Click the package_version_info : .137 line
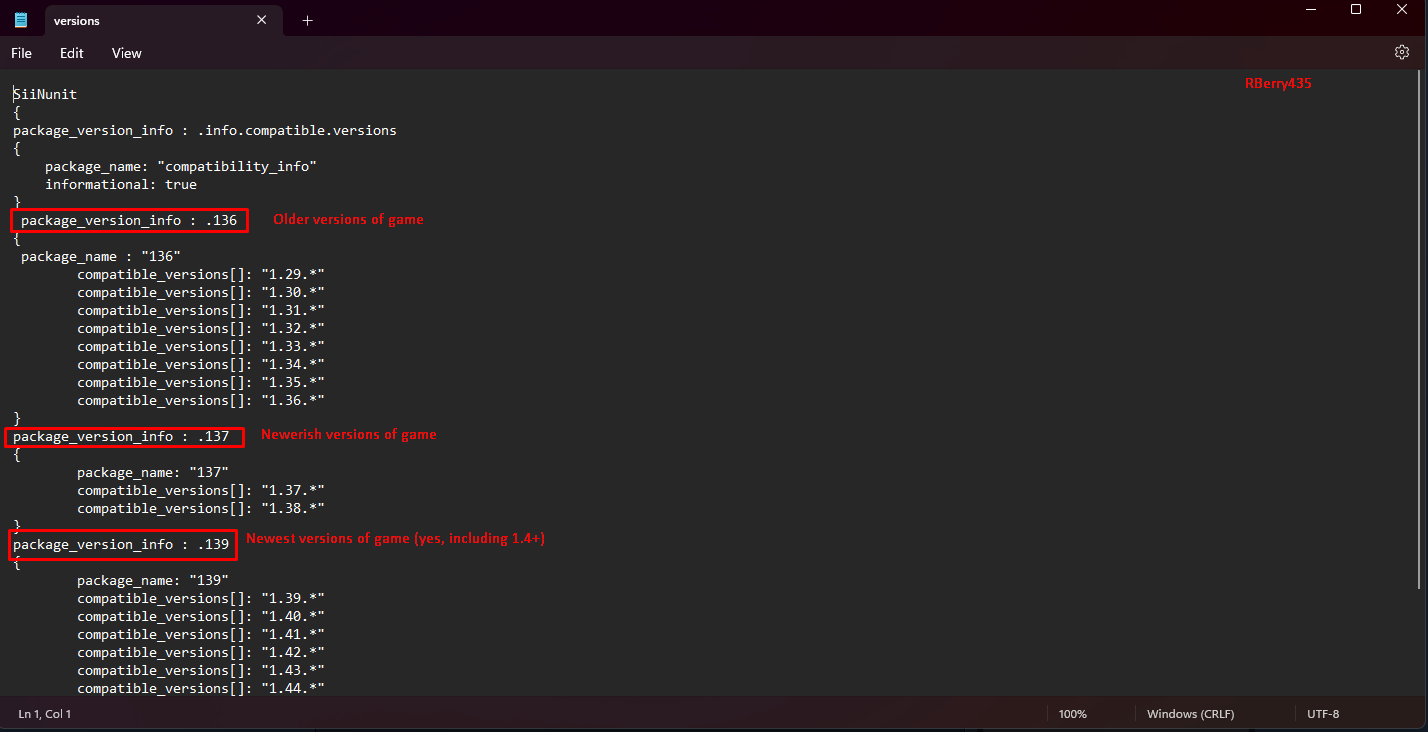1428x732 pixels. pos(120,436)
